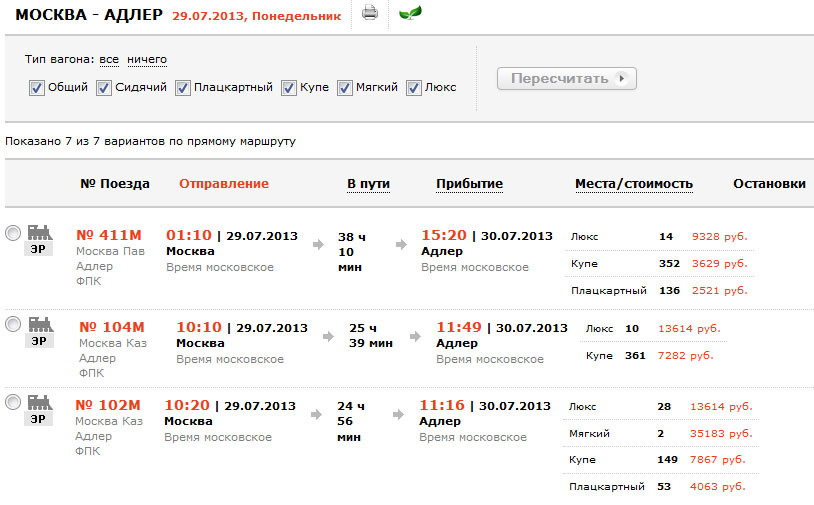Viewport: 814px width, 505px height.
Task: Sort by Прибытие column header
Action: tap(469, 184)
